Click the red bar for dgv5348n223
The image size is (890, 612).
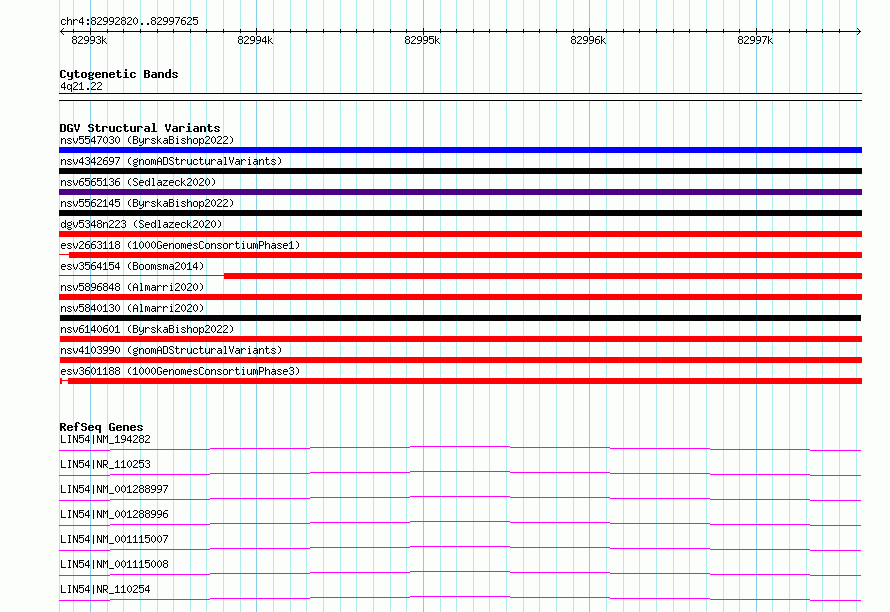pos(460,234)
